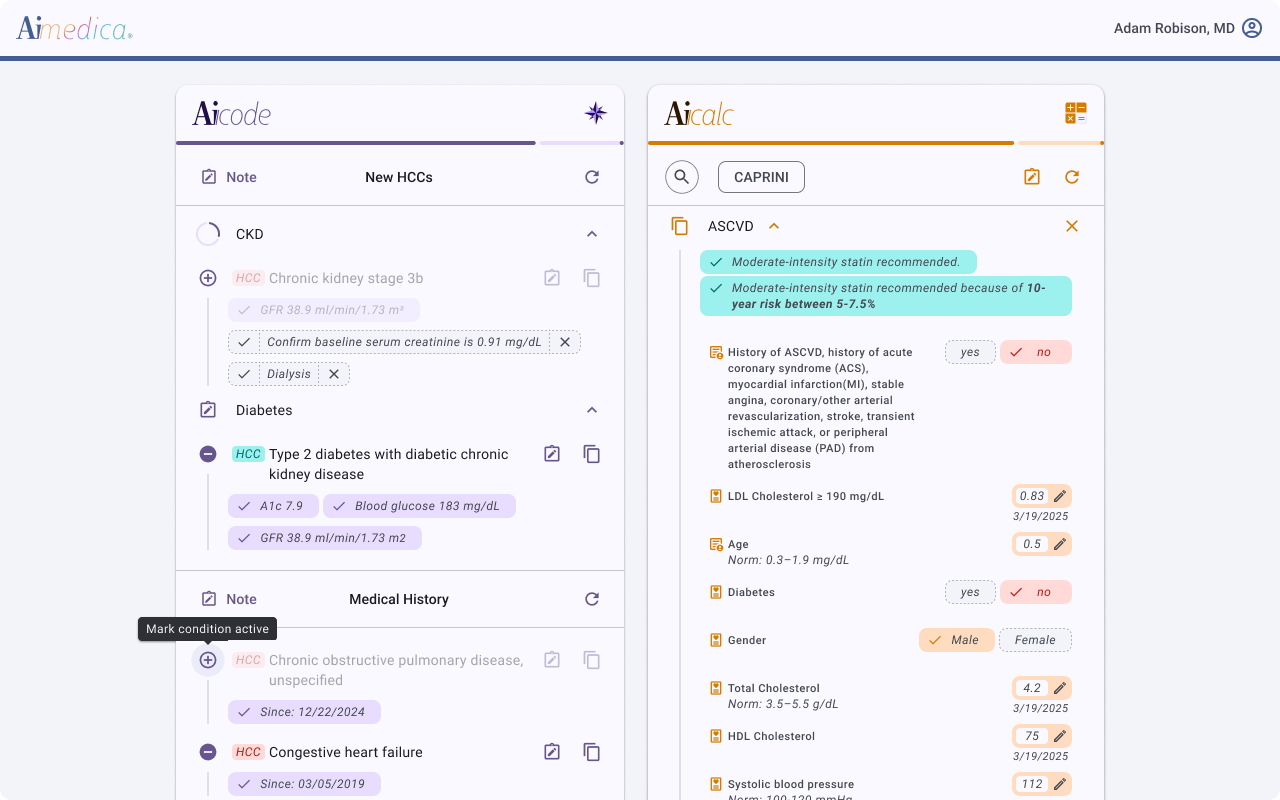Screen dimensions: 1280x800
Task: Open the Aicalc calculator icon
Action: [x=1075, y=113]
